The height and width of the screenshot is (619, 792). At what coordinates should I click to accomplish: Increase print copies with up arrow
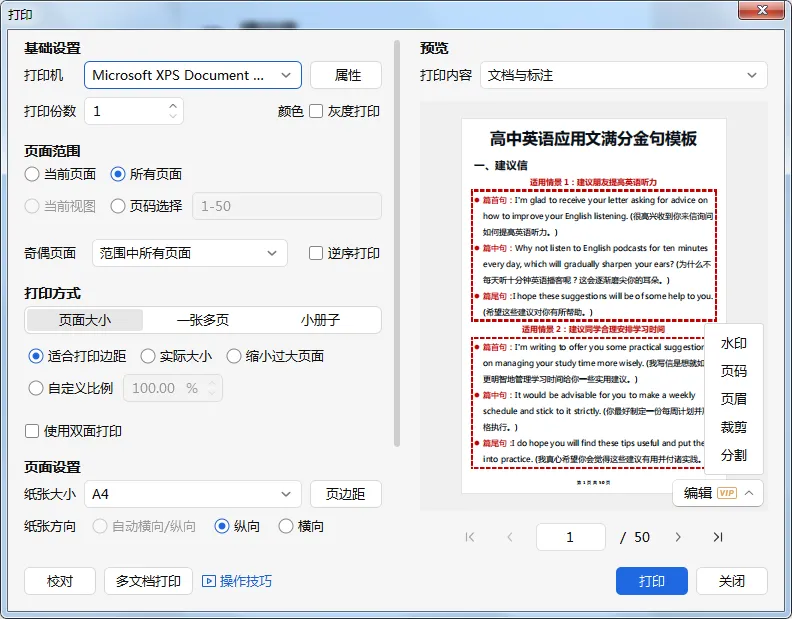[x=173, y=106]
